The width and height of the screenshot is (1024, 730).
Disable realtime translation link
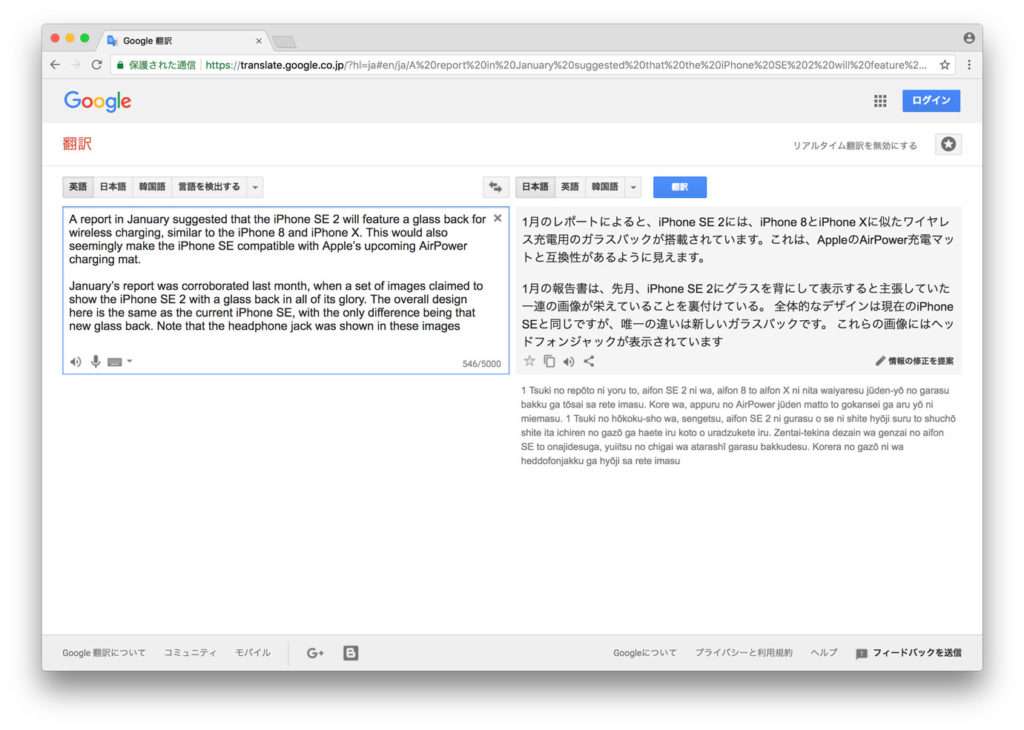[x=855, y=146]
